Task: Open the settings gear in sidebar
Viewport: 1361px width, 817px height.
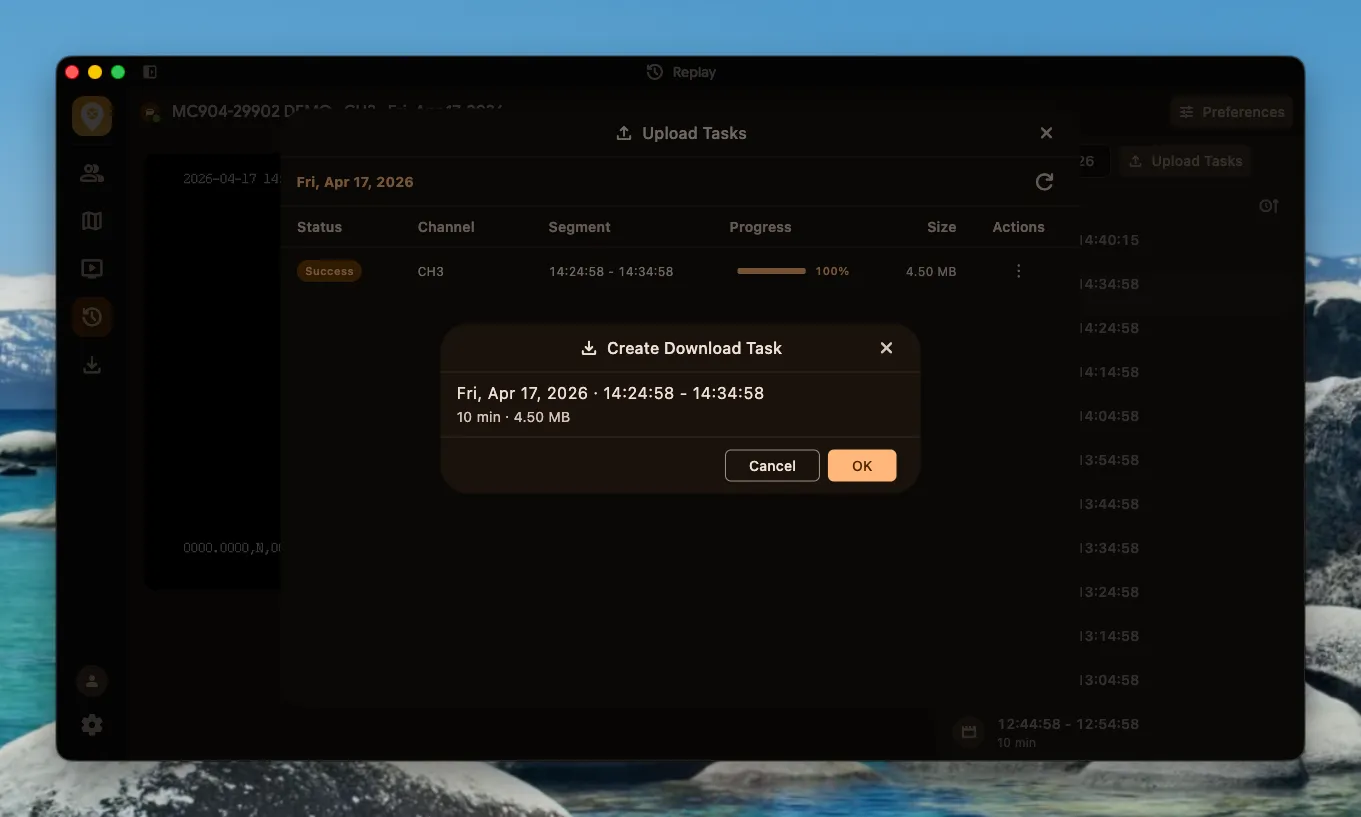Action: [x=92, y=725]
